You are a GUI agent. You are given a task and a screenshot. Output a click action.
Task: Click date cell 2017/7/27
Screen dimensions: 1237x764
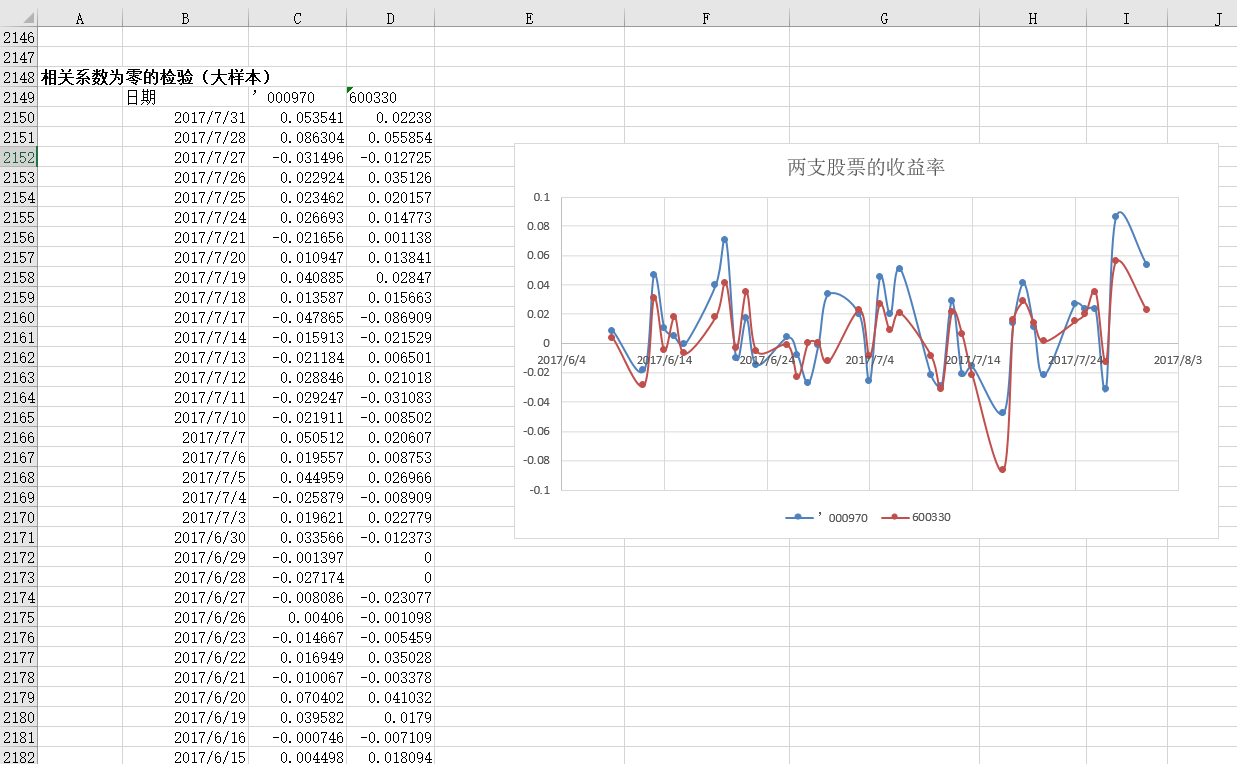(186, 157)
